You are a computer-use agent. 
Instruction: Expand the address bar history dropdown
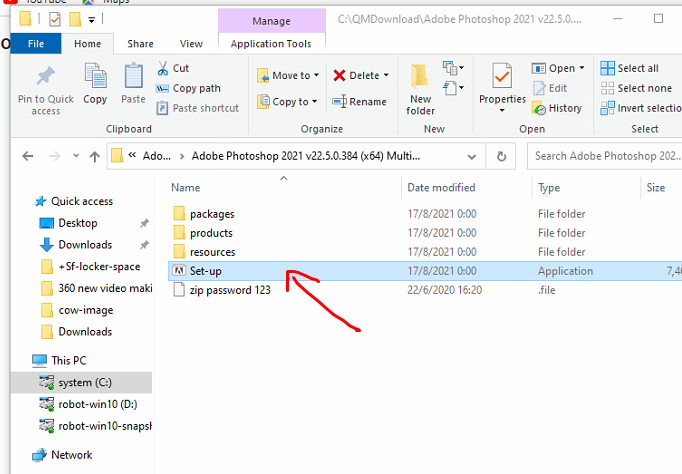(x=471, y=157)
